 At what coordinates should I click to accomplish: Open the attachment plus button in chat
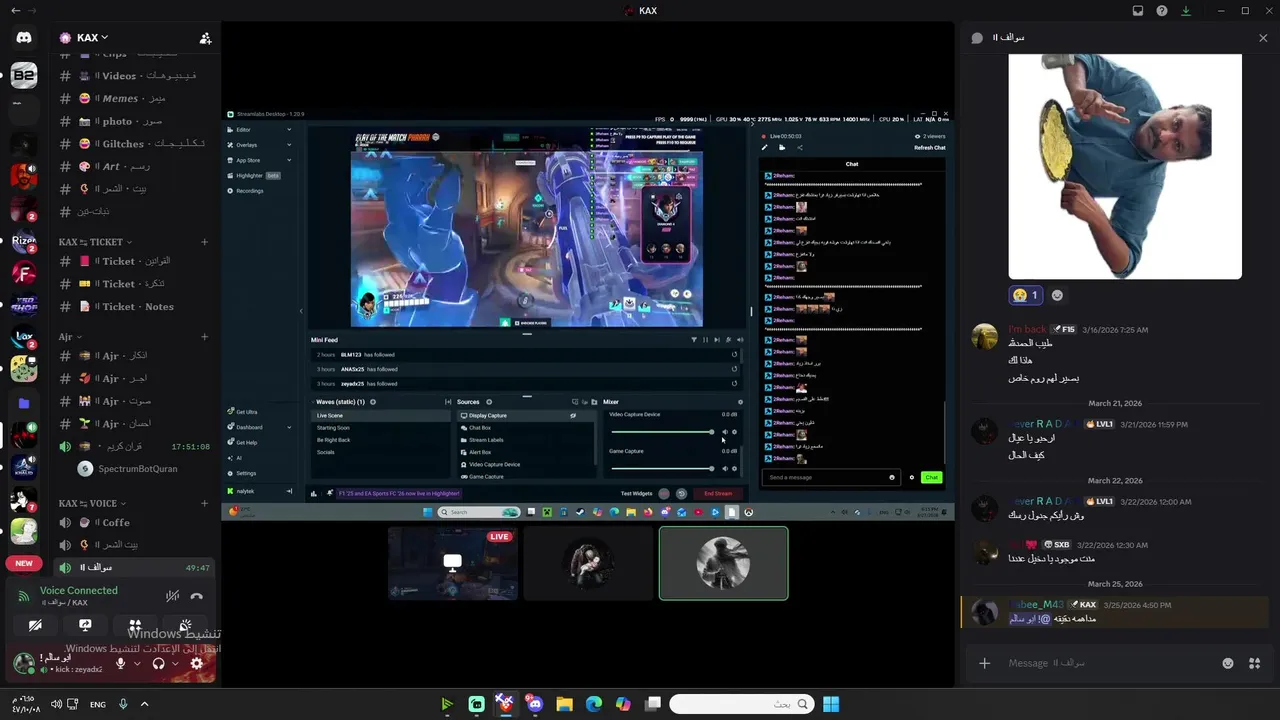tap(984, 663)
